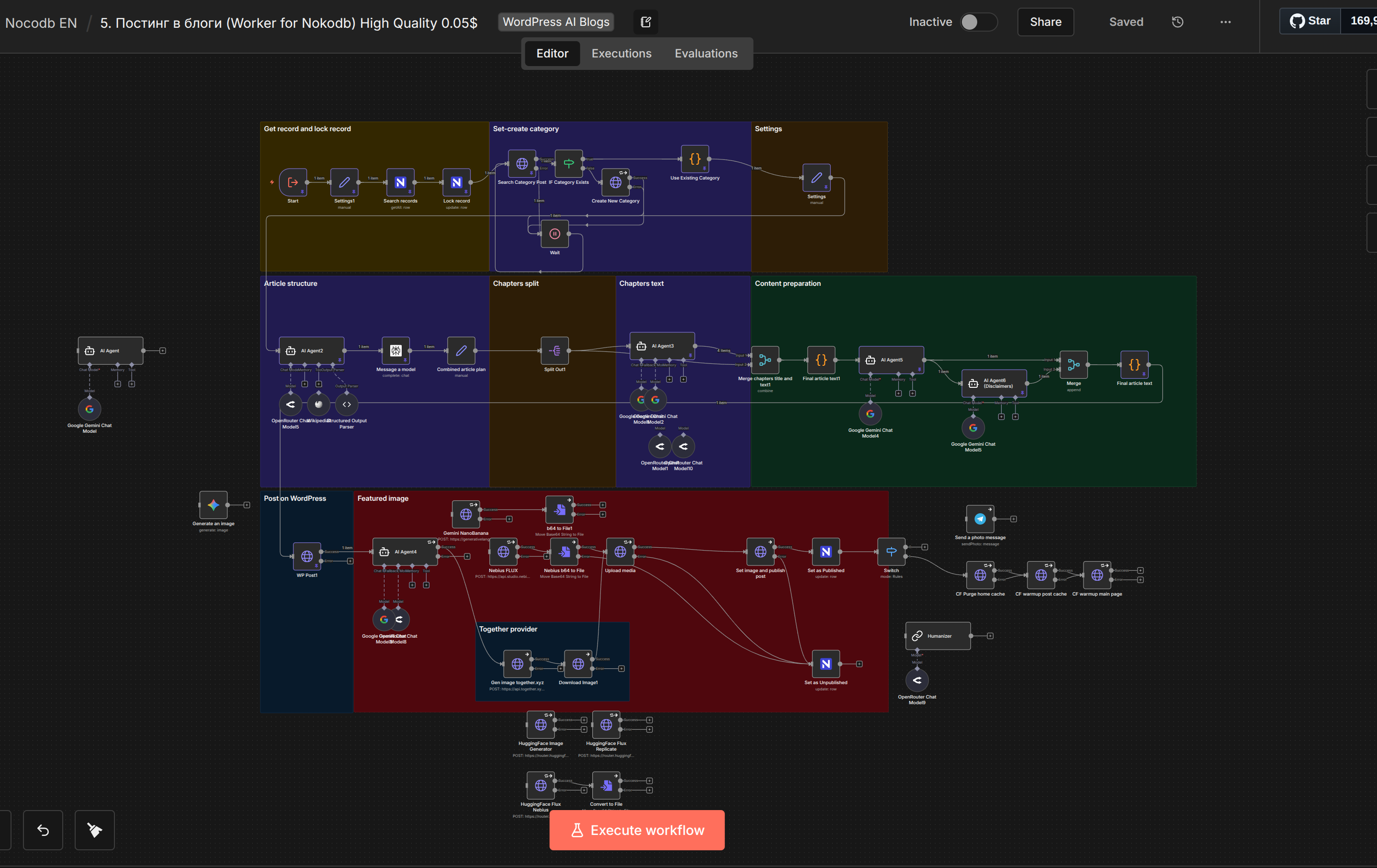The width and height of the screenshot is (1377, 868).
Task: Click the Execute workflow button
Action: [x=636, y=830]
